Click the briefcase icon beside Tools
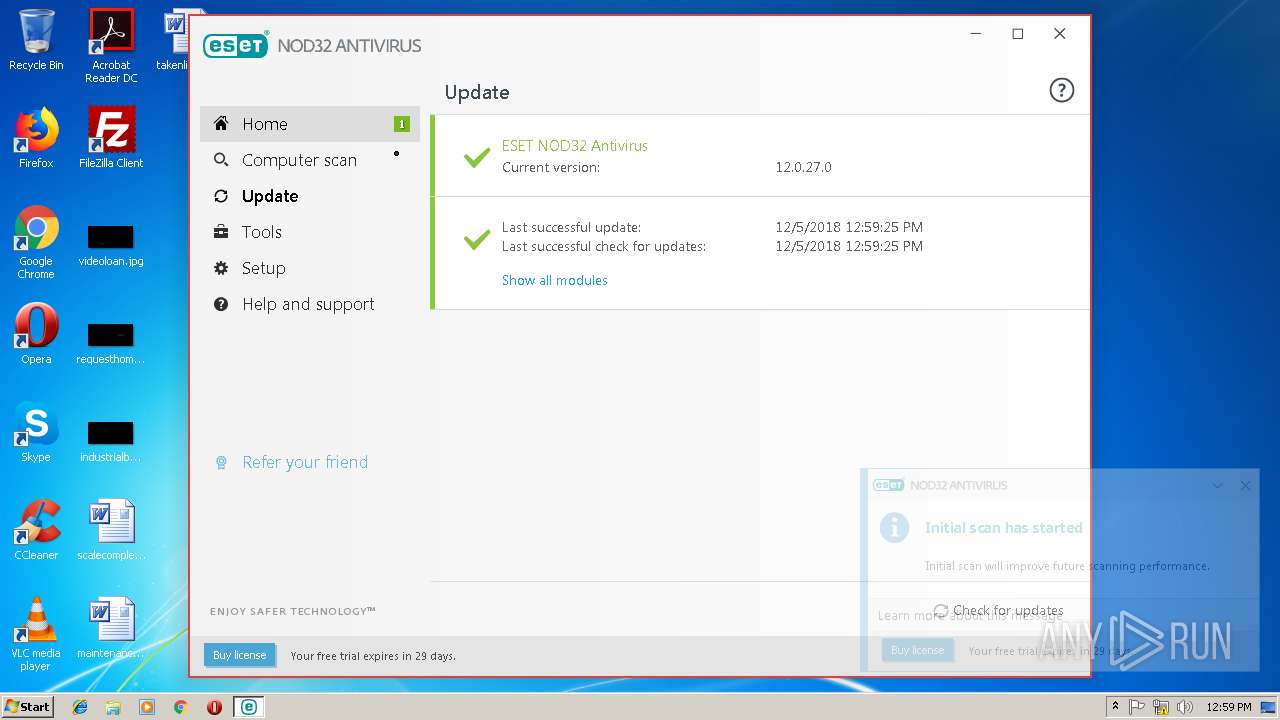The image size is (1280, 720). pos(221,232)
